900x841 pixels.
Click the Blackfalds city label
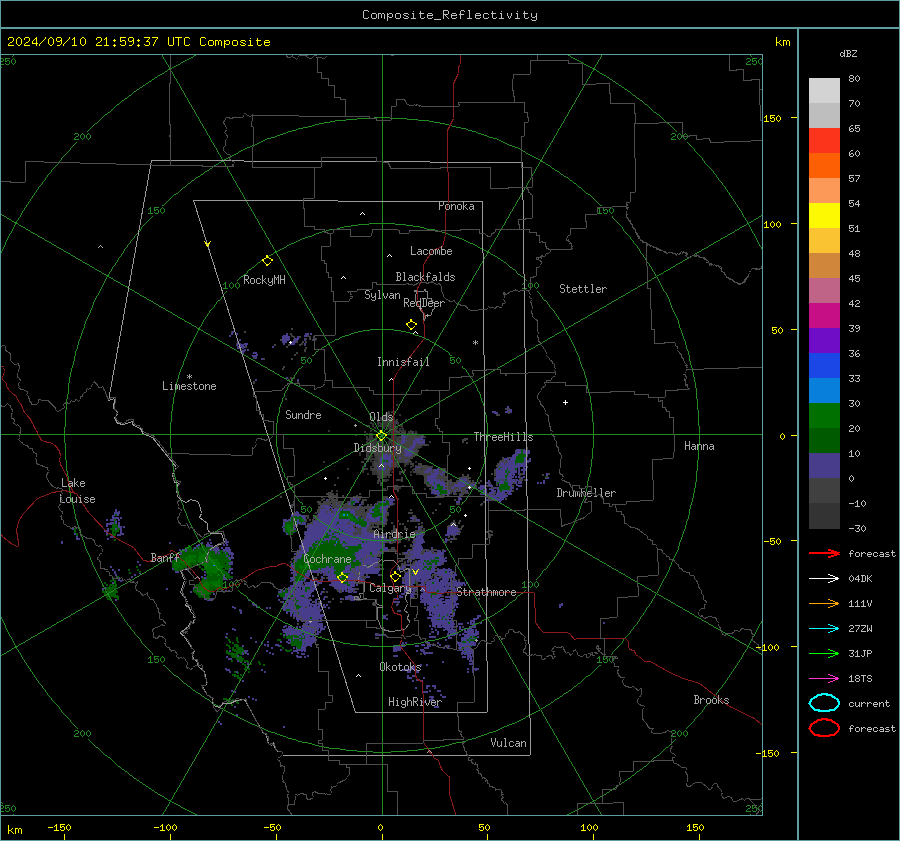pos(425,277)
